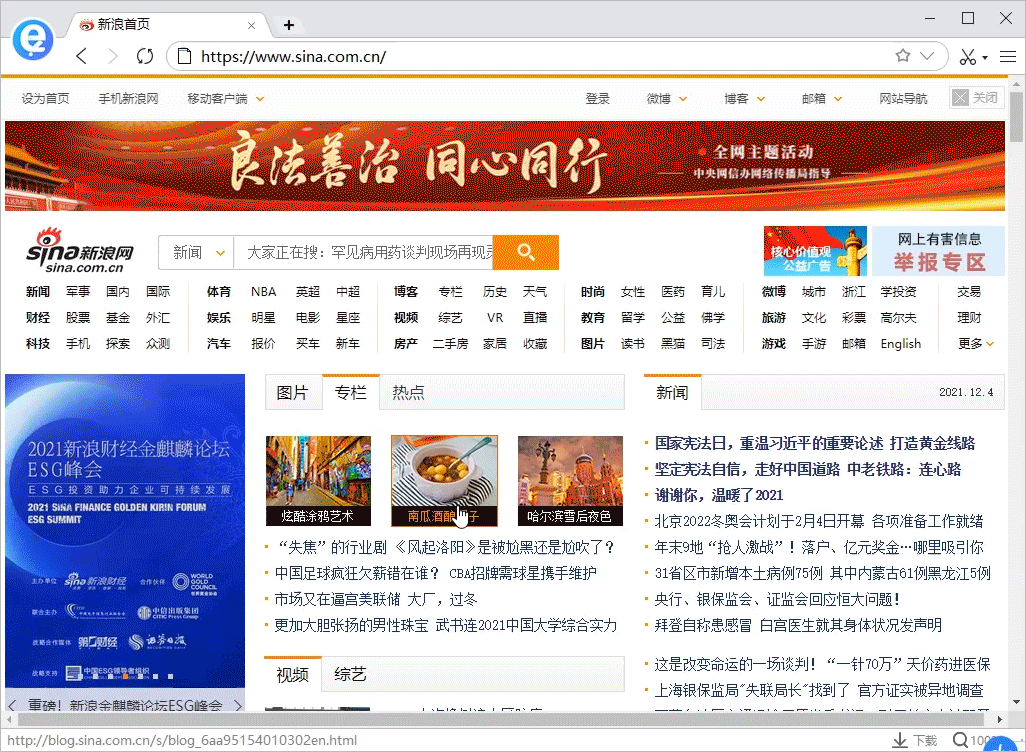This screenshot has height=752, width=1026.
Task: Open the 哈尔滨雪后夜色 thumbnail
Action: 570,481
